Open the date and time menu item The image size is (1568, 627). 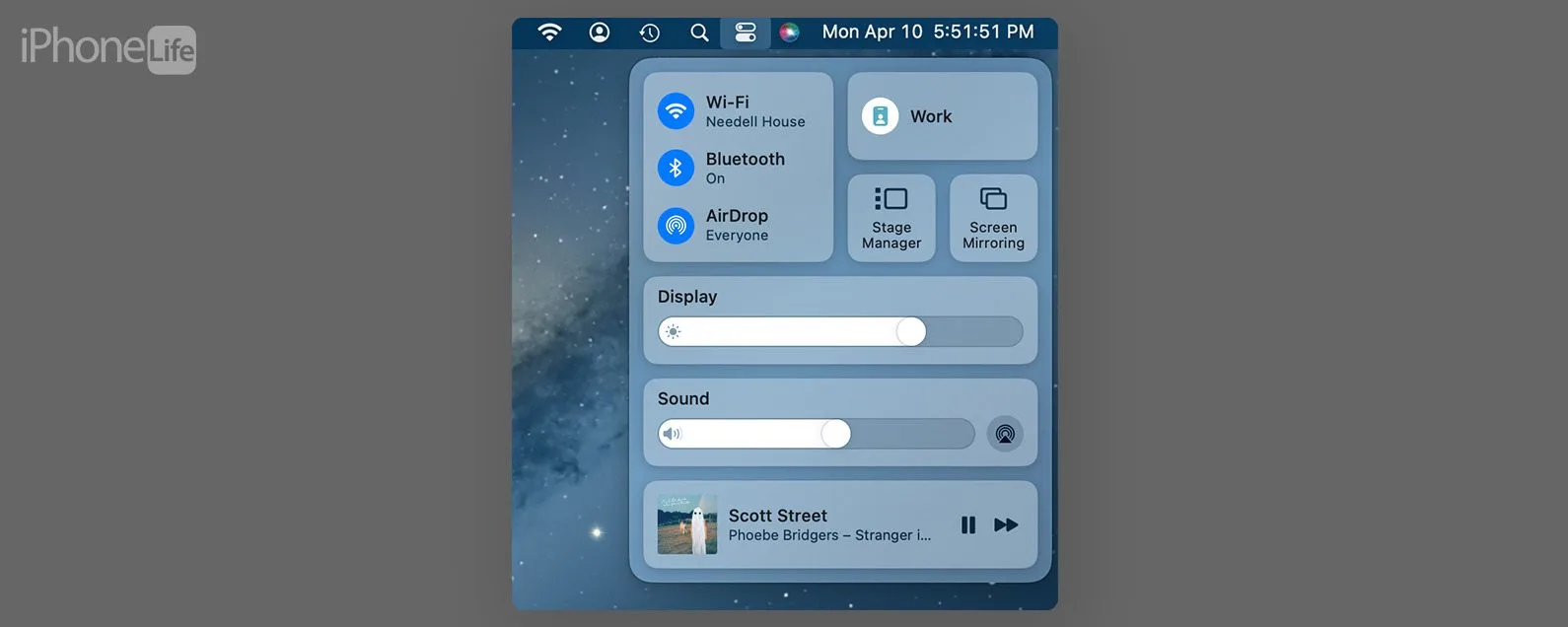pyautogui.click(x=928, y=33)
